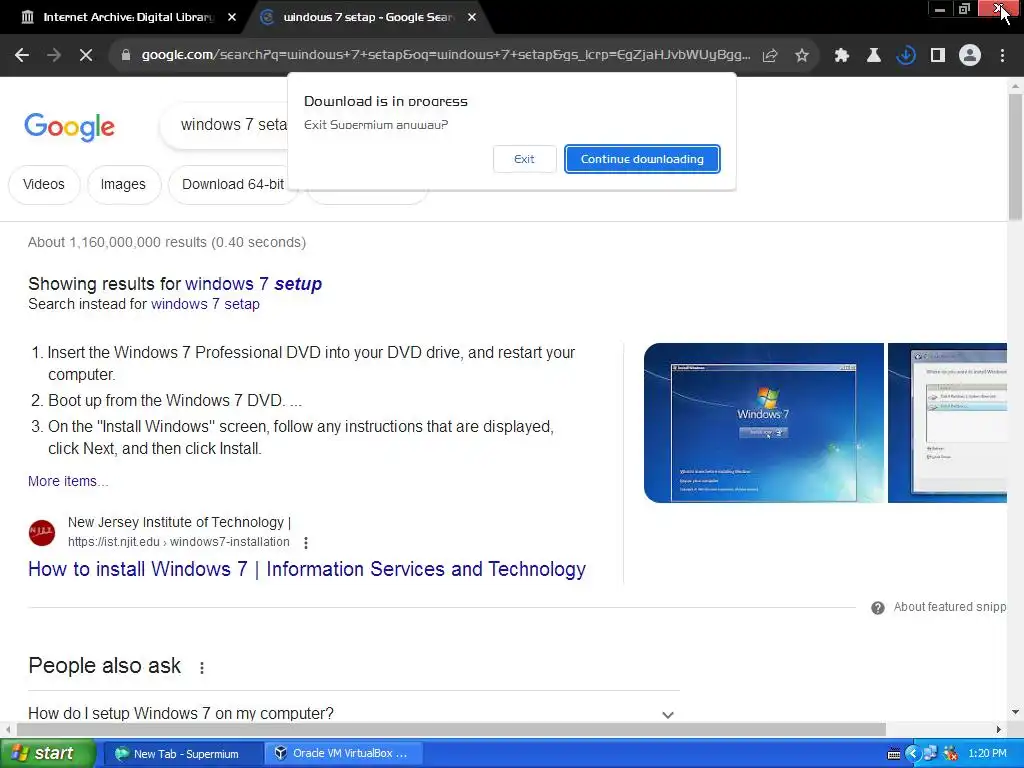This screenshot has width=1024, height=768.
Task: Select the Download 64-bit chip
Action: (x=232, y=184)
